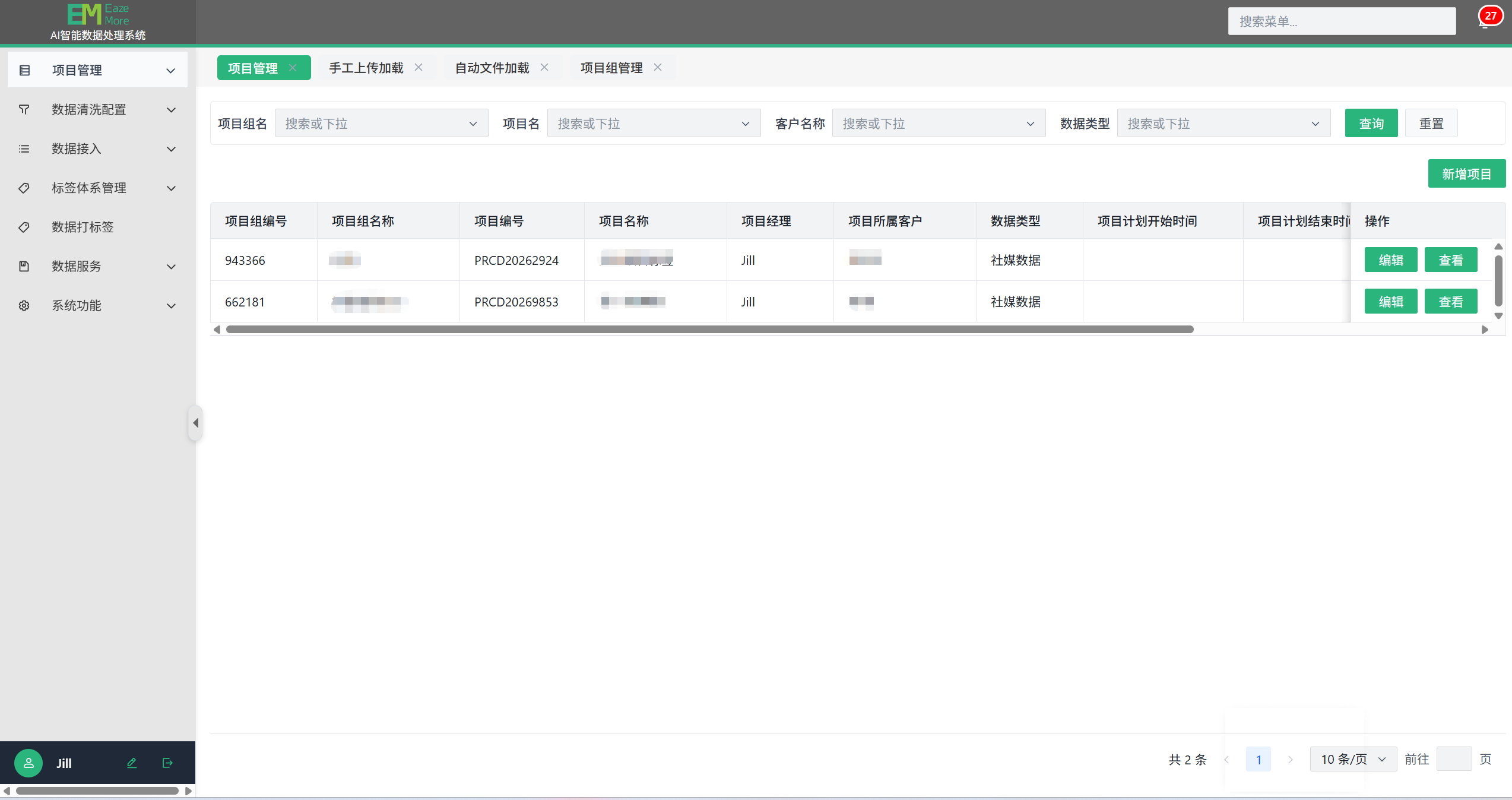Open the 项目名 dropdown

654,124
